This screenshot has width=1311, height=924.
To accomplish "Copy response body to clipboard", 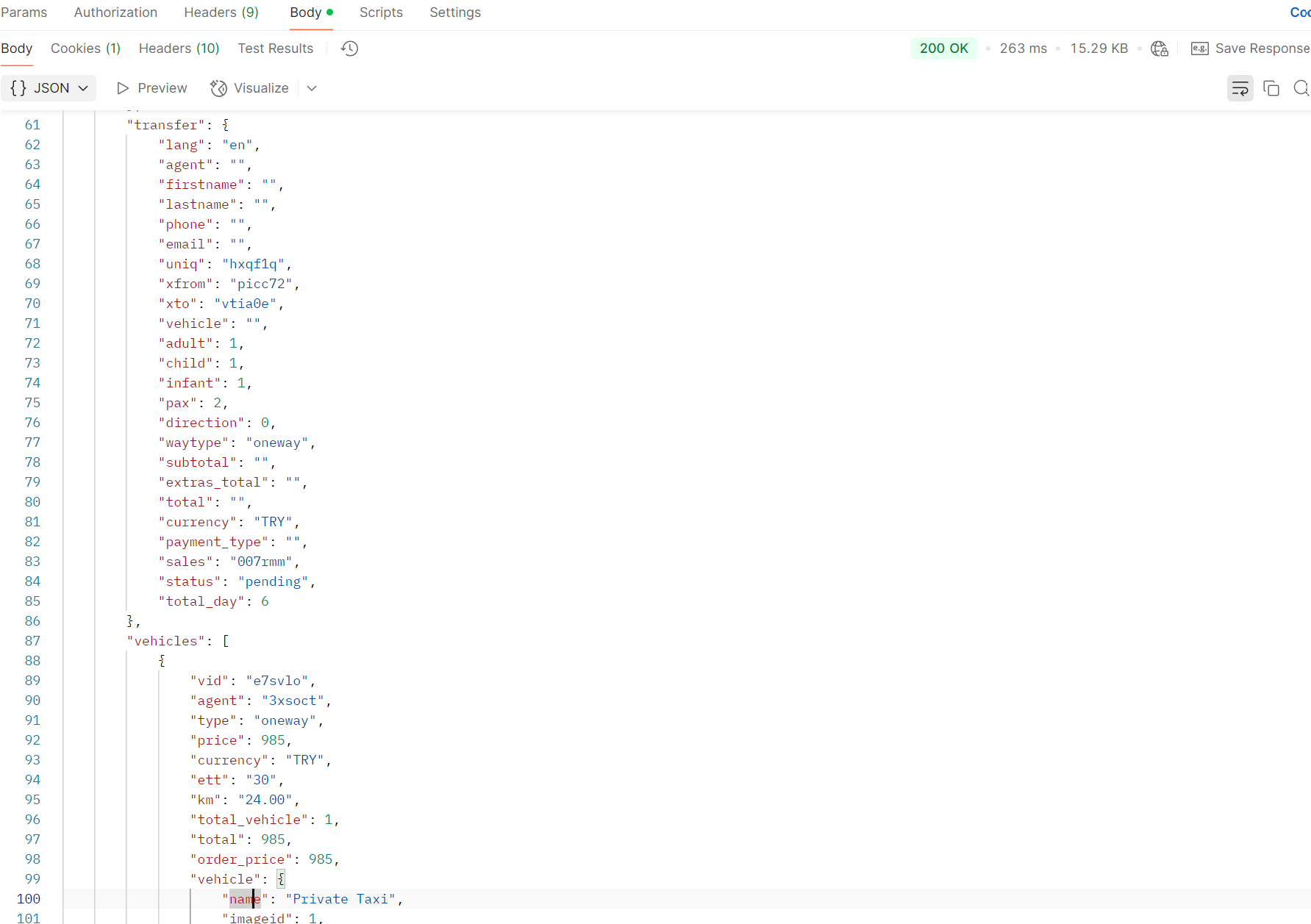I will (x=1271, y=88).
